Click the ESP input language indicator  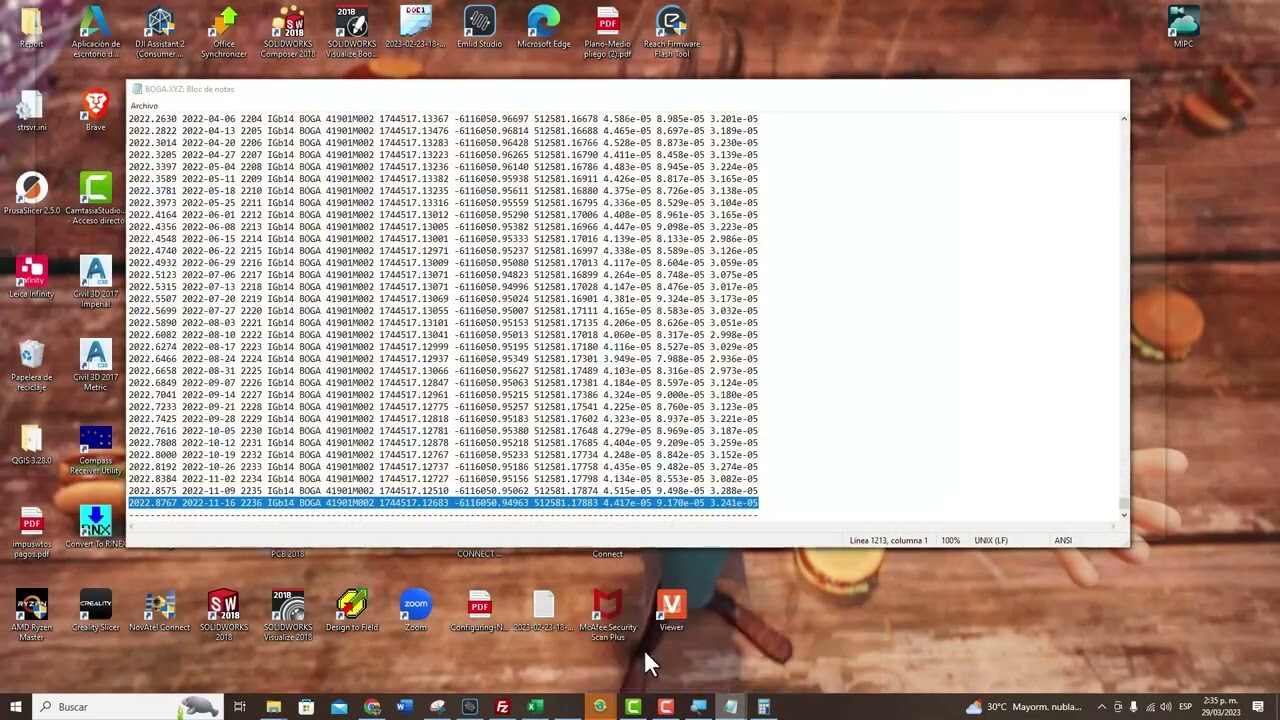click(1185, 707)
